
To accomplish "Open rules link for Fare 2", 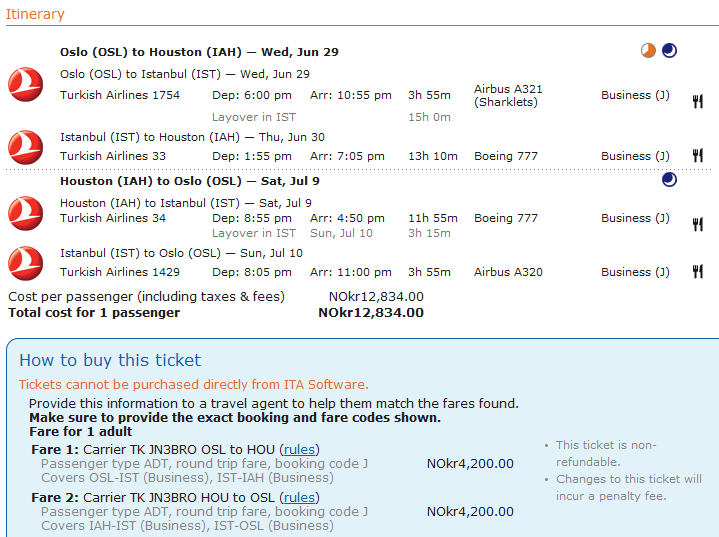I will coord(299,498).
